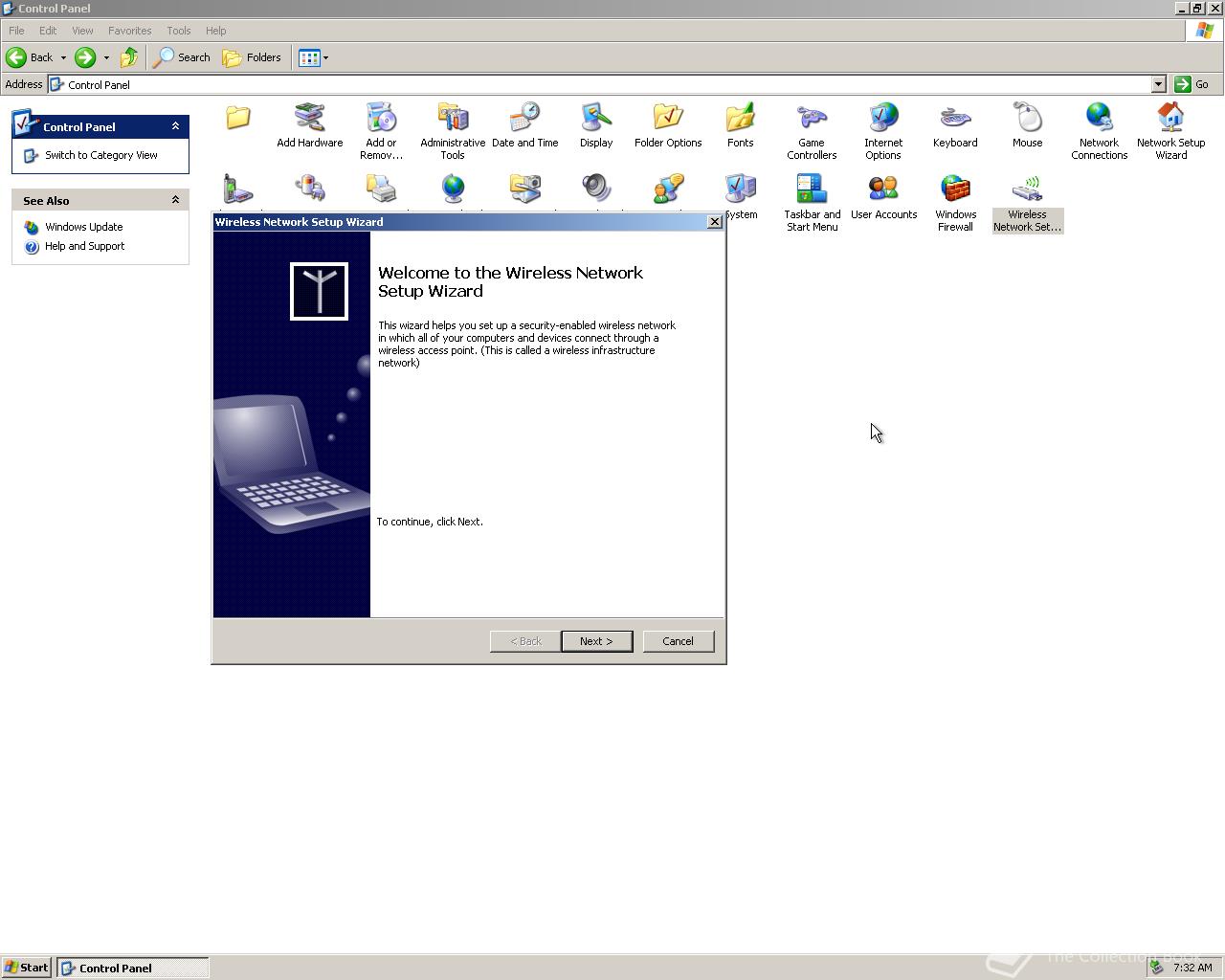1225x980 pixels.
Task: Open Add or Remove Programs icon
Action: (x=381, y=131)
